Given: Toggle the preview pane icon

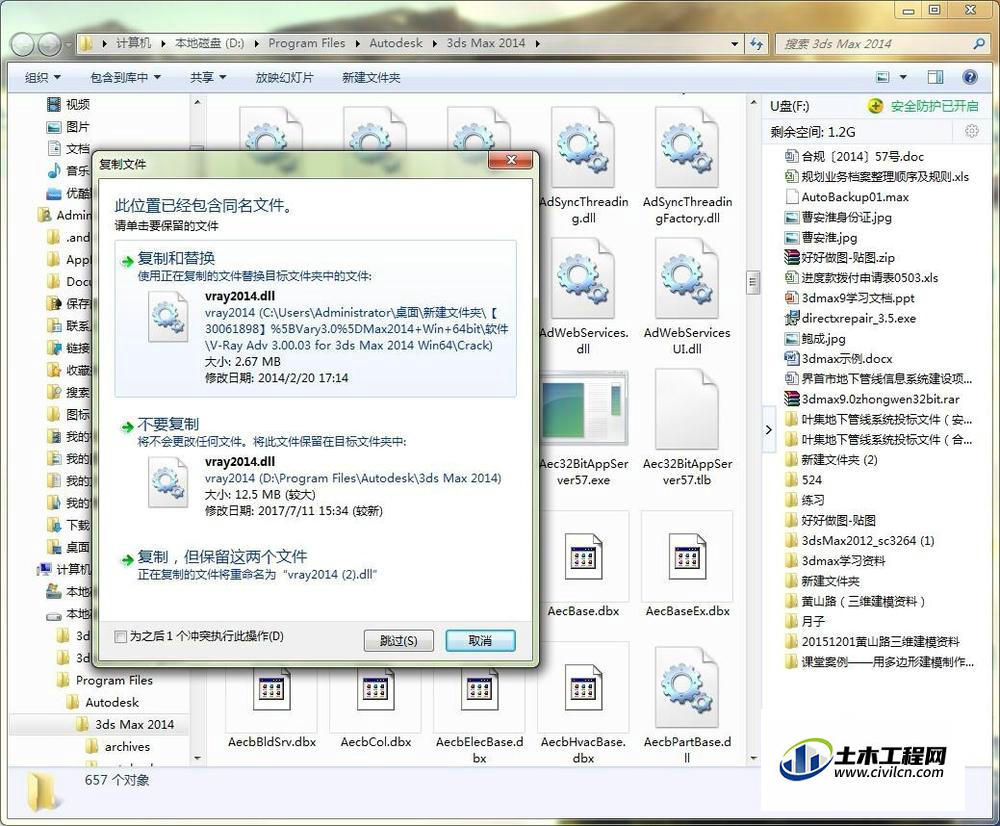Looking at the screenshot, I should pyautogui.click(x=936, y=77).
